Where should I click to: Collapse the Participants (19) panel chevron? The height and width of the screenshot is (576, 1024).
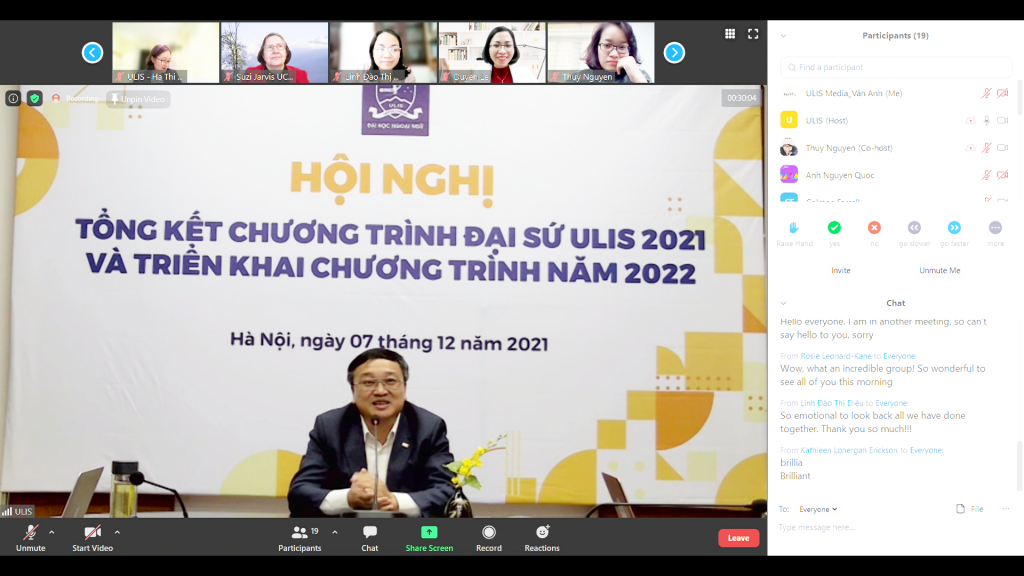784,36
